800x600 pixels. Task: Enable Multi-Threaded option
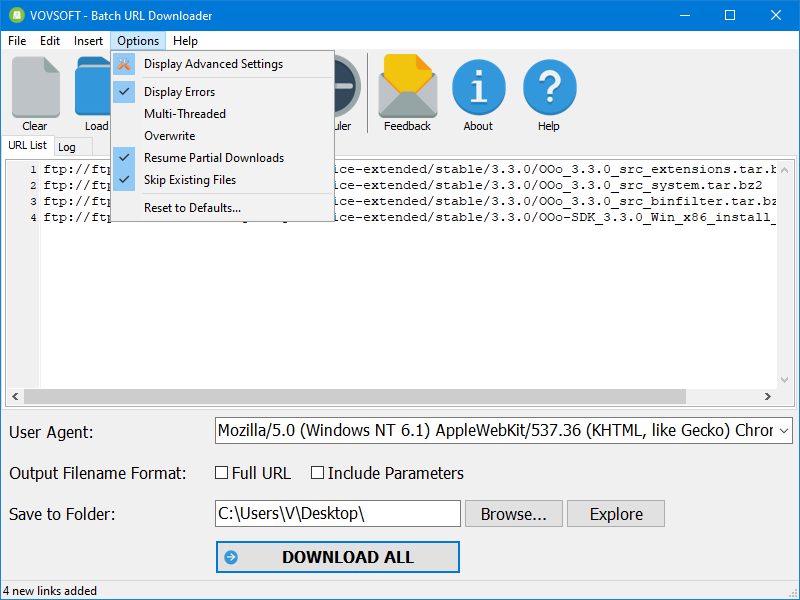222,114
